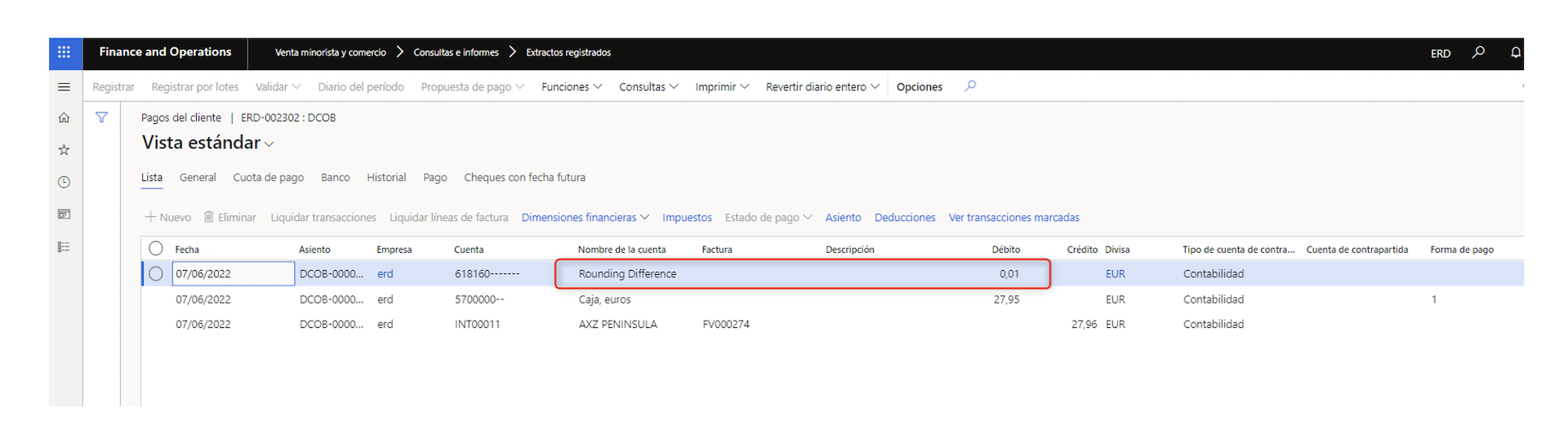This screenshot has width=1568, height=443.
Task: Open the Opciones menu
Action: (x=919, y=86)
